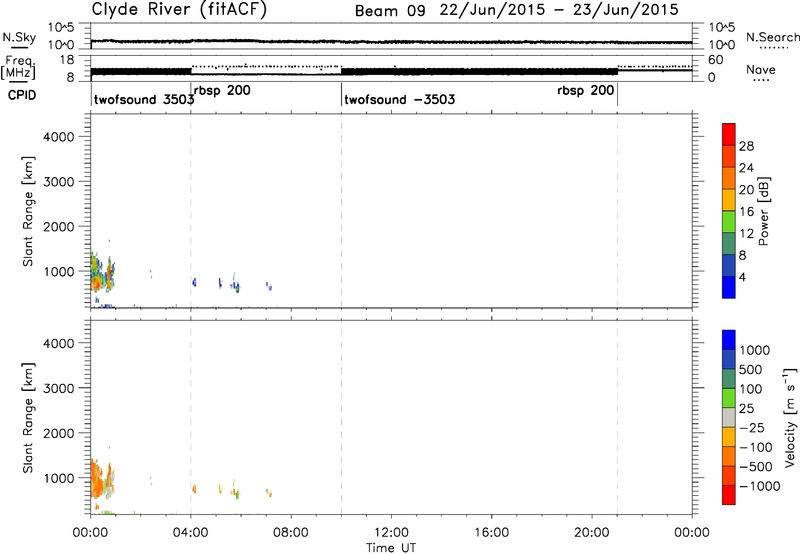Click the "16:00" time tick label
Screen dimensions: 800x554
491,533
